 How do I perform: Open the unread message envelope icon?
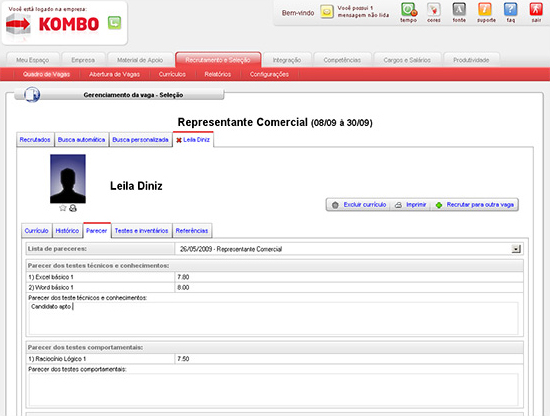327,12
